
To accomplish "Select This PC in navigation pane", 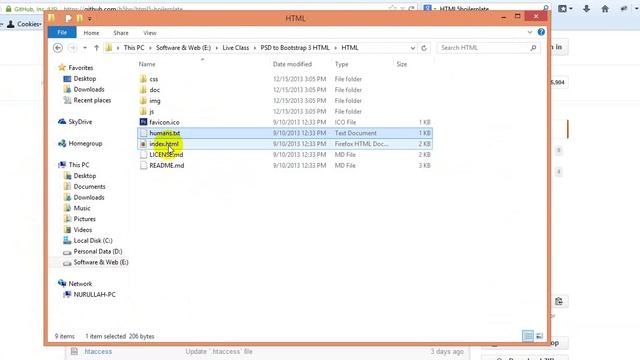I will [x=79, y=165].
